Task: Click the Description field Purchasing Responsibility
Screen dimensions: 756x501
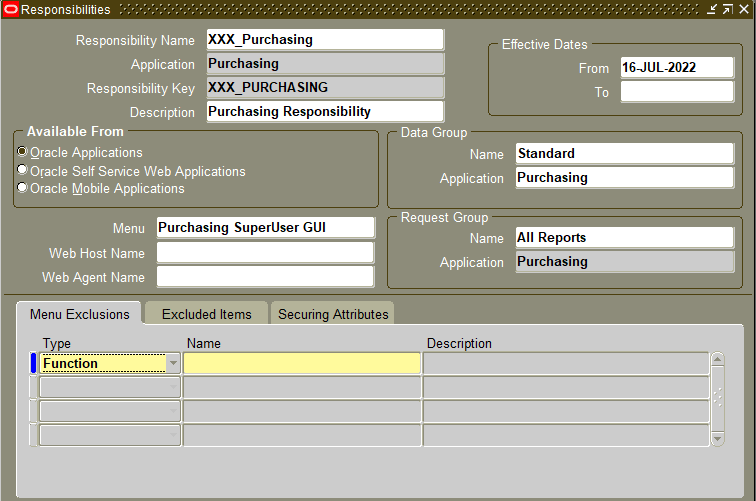Action: point(325,111)
